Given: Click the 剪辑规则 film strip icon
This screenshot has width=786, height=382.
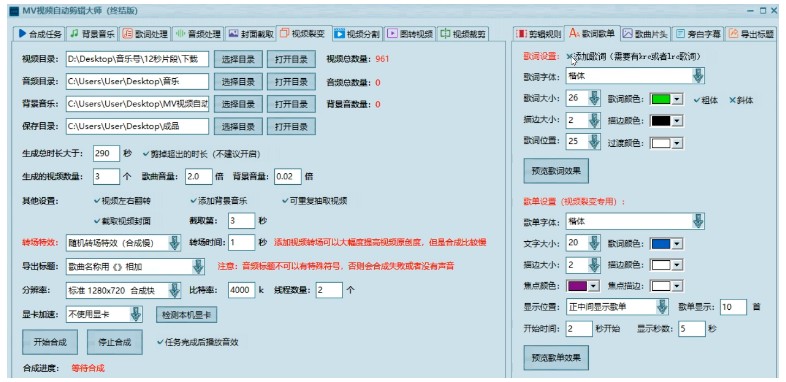Looking at the screenshot, I should (x=521, y=34).
